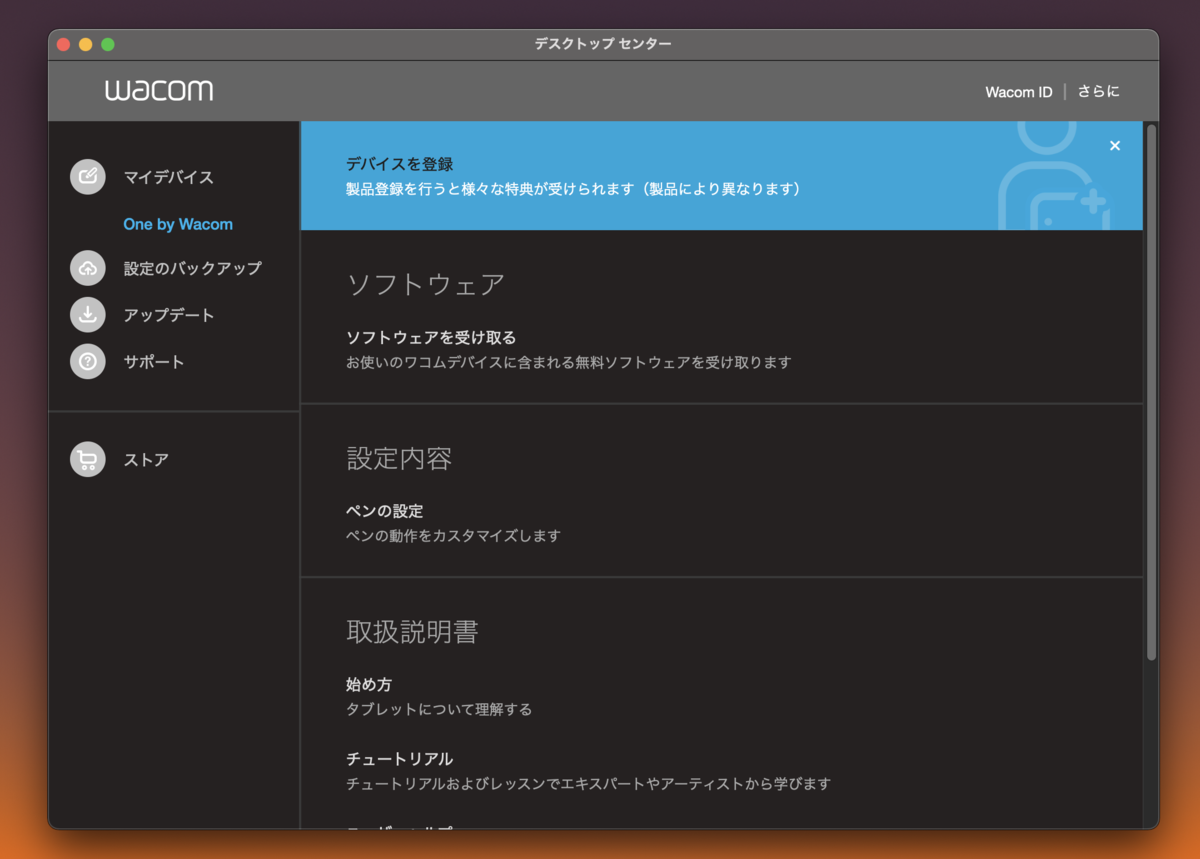
Task: Open 設定のバックアップ in the sidebar
Action: (x=193, y=268)
